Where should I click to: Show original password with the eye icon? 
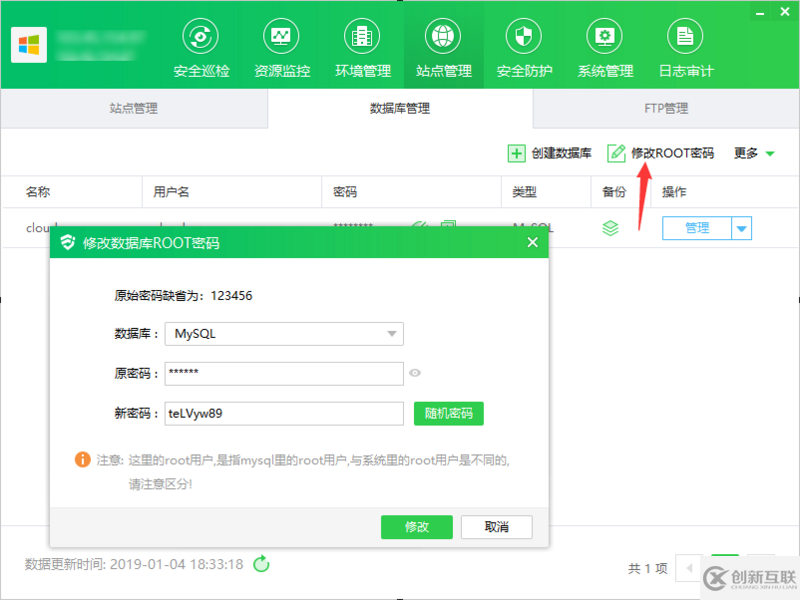click(415, 373)
